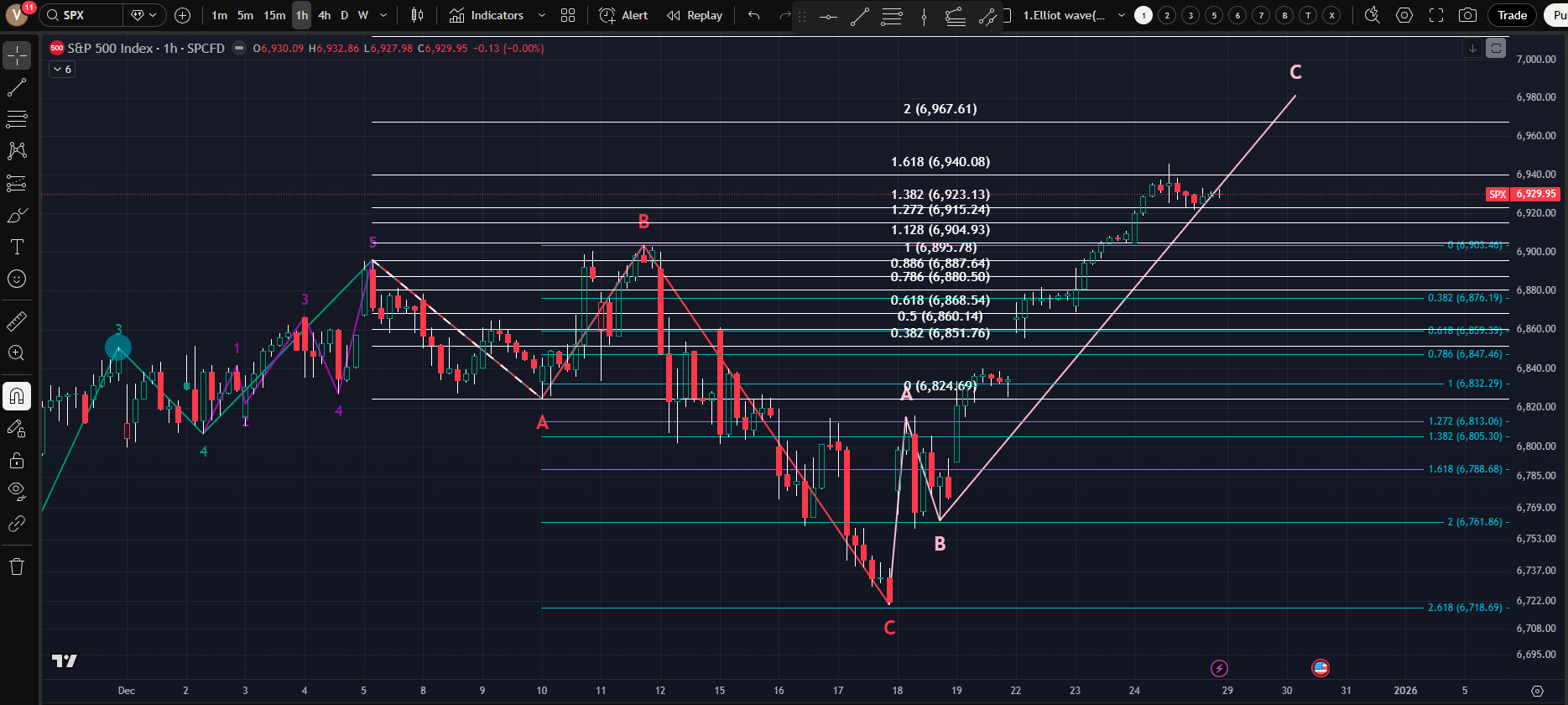Take a chart snapshot with camera icon
Screen dimensions: 1568x705
(1467, 15)
